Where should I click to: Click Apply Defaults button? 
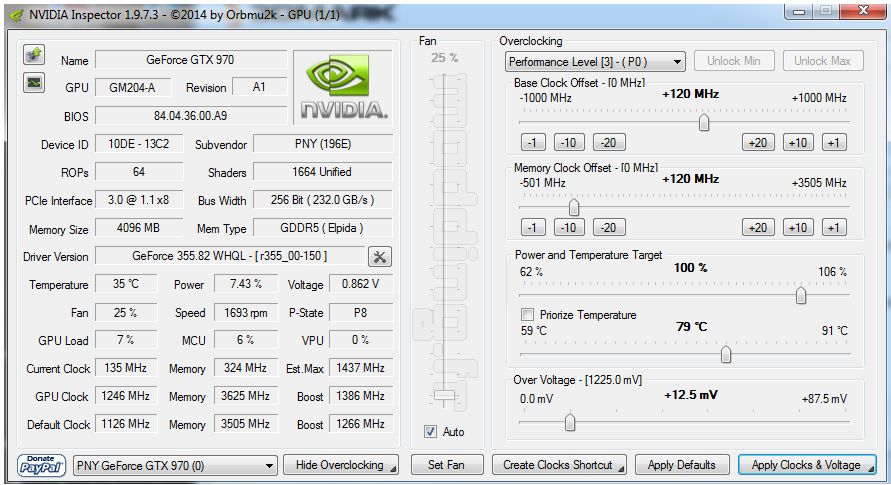[x=682, y=465]
